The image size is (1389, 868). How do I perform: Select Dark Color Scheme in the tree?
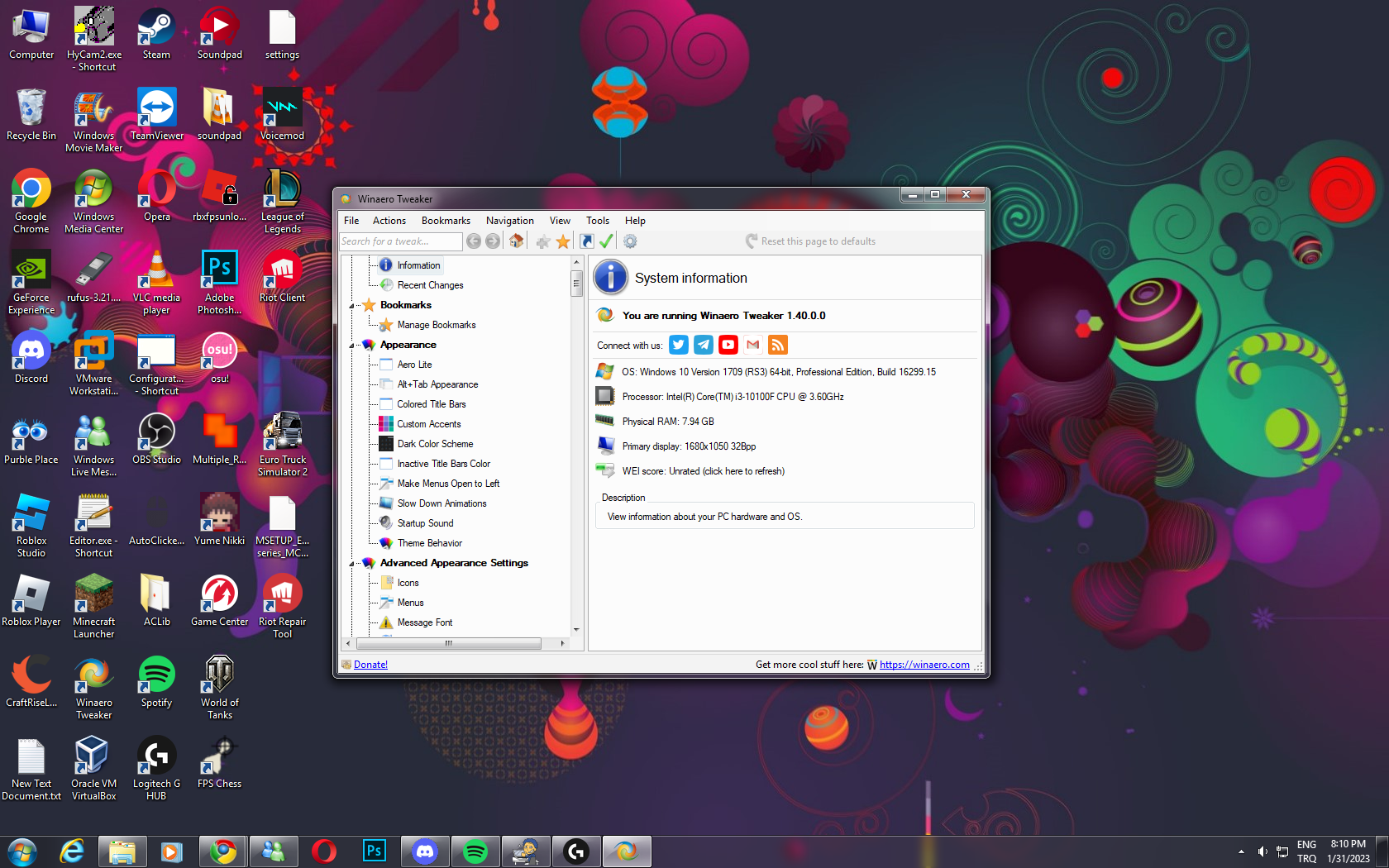click(x=435, y=444)
